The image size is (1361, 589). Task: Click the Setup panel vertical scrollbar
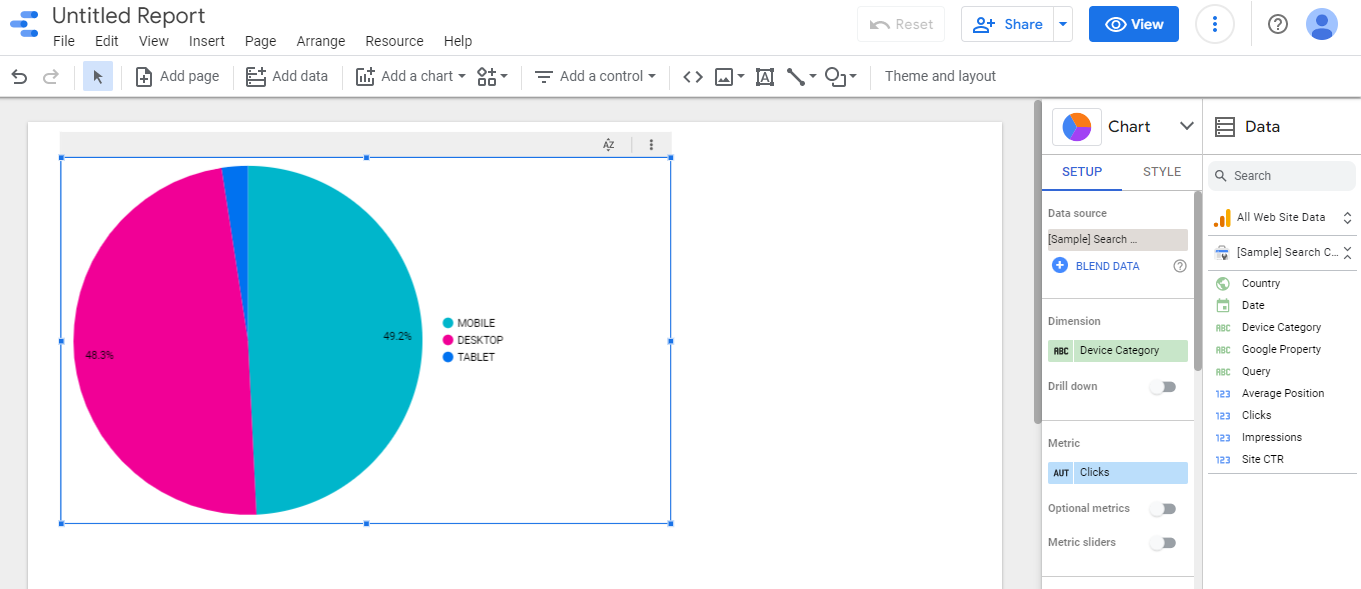pyautogui.click(x=1198, y=280)
